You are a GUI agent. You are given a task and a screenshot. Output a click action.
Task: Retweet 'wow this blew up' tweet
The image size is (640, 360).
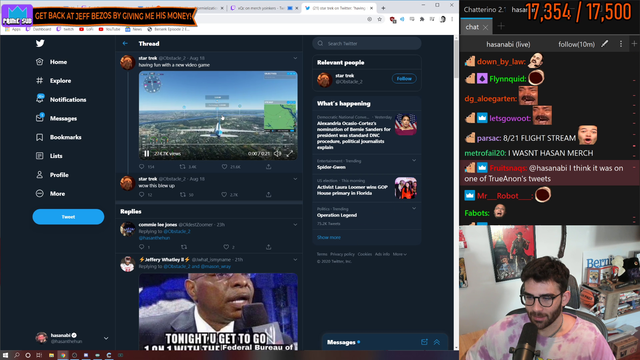(182, 195)
